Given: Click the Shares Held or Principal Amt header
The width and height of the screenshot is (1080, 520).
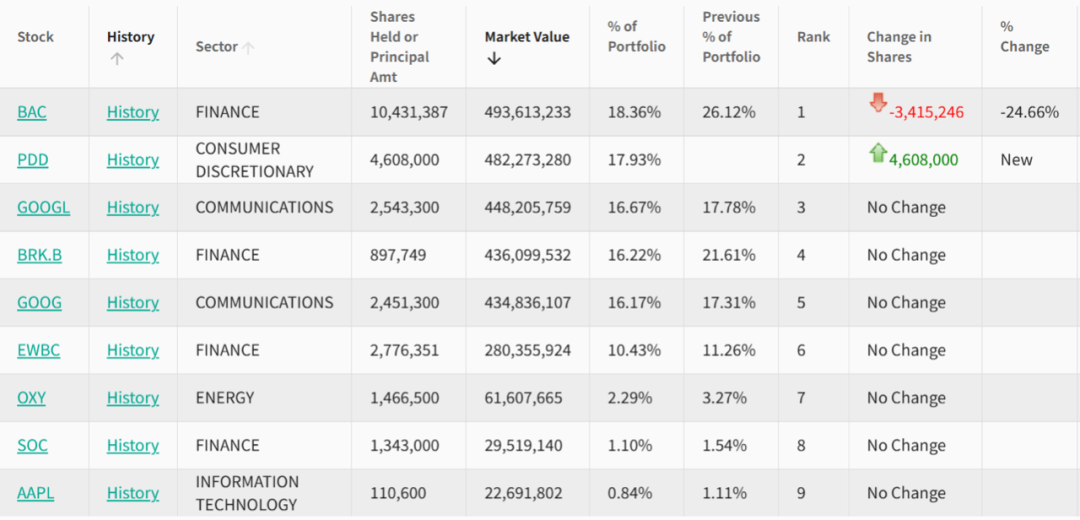Looking at the screenshot, I should click(x=400, y=47).
